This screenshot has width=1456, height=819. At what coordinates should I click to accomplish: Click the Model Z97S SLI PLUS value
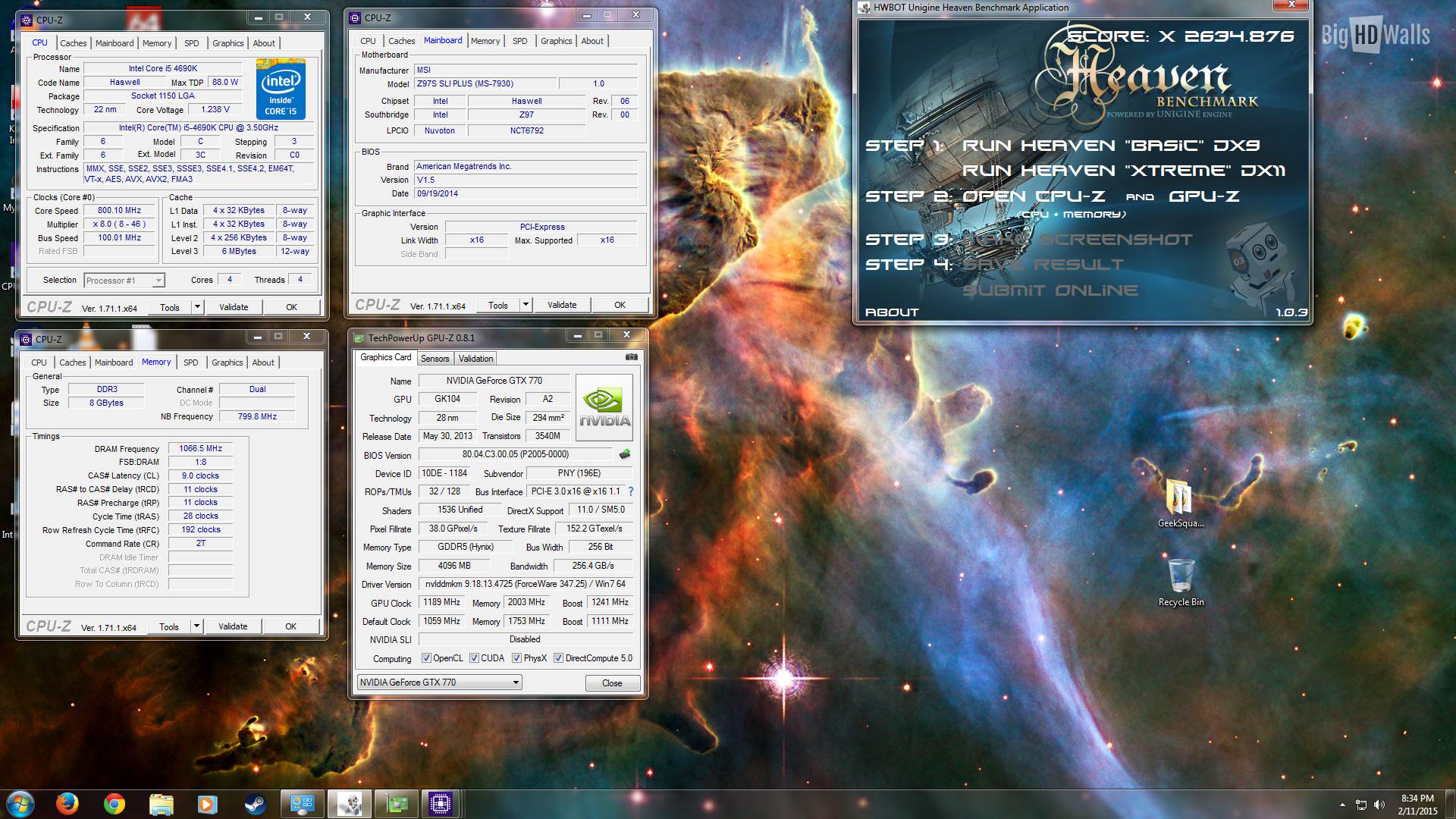(485, 84)
